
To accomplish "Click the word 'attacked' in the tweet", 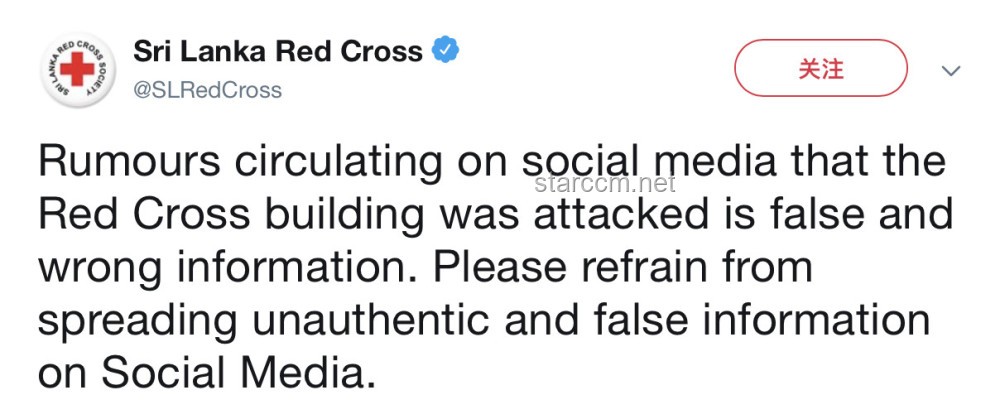I will (x=621, y=214).
